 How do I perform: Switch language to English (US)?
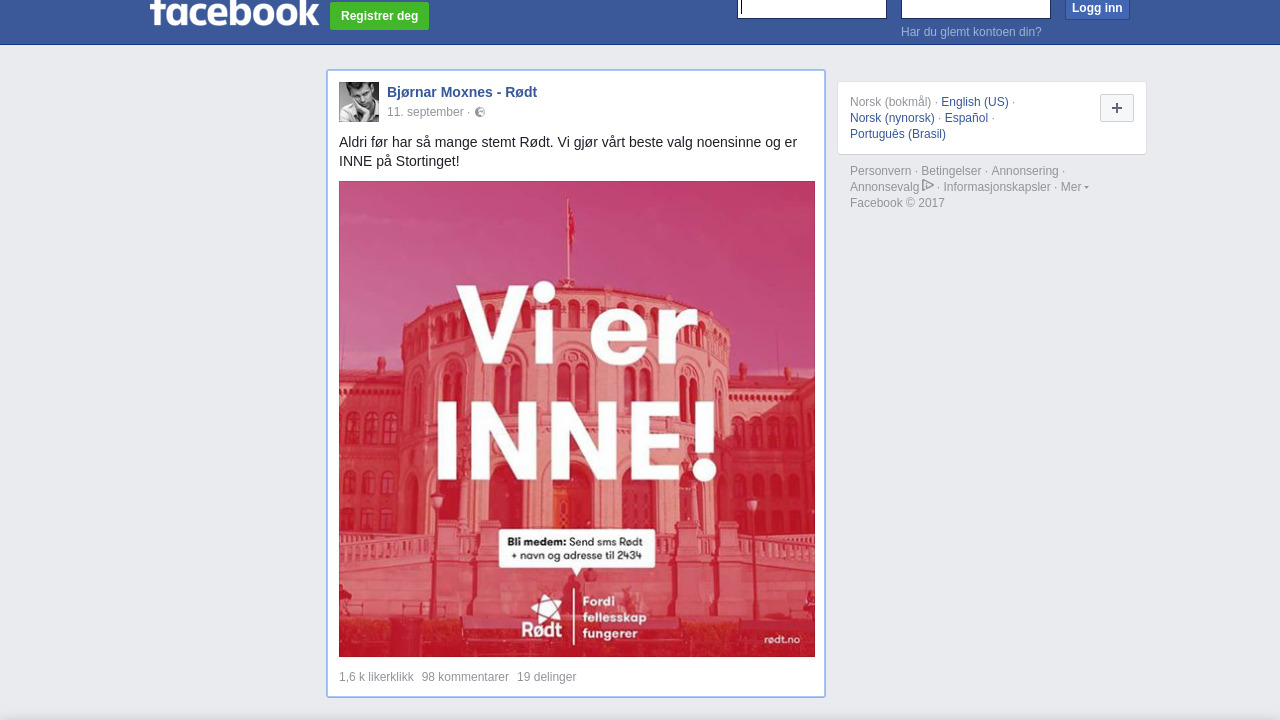975,102
